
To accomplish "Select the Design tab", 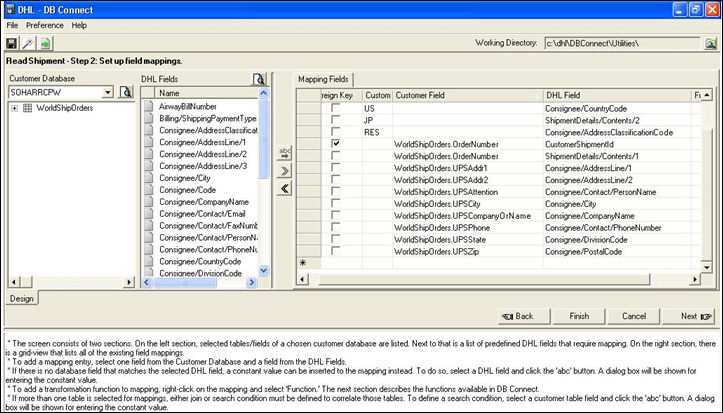I will 22,299.
